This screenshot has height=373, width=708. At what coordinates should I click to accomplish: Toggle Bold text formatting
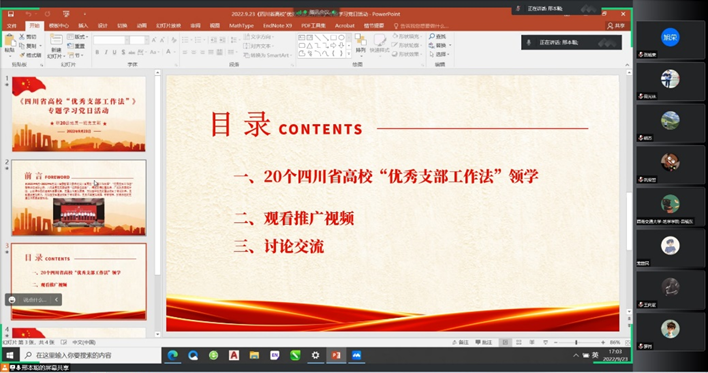tap(97, 52)
